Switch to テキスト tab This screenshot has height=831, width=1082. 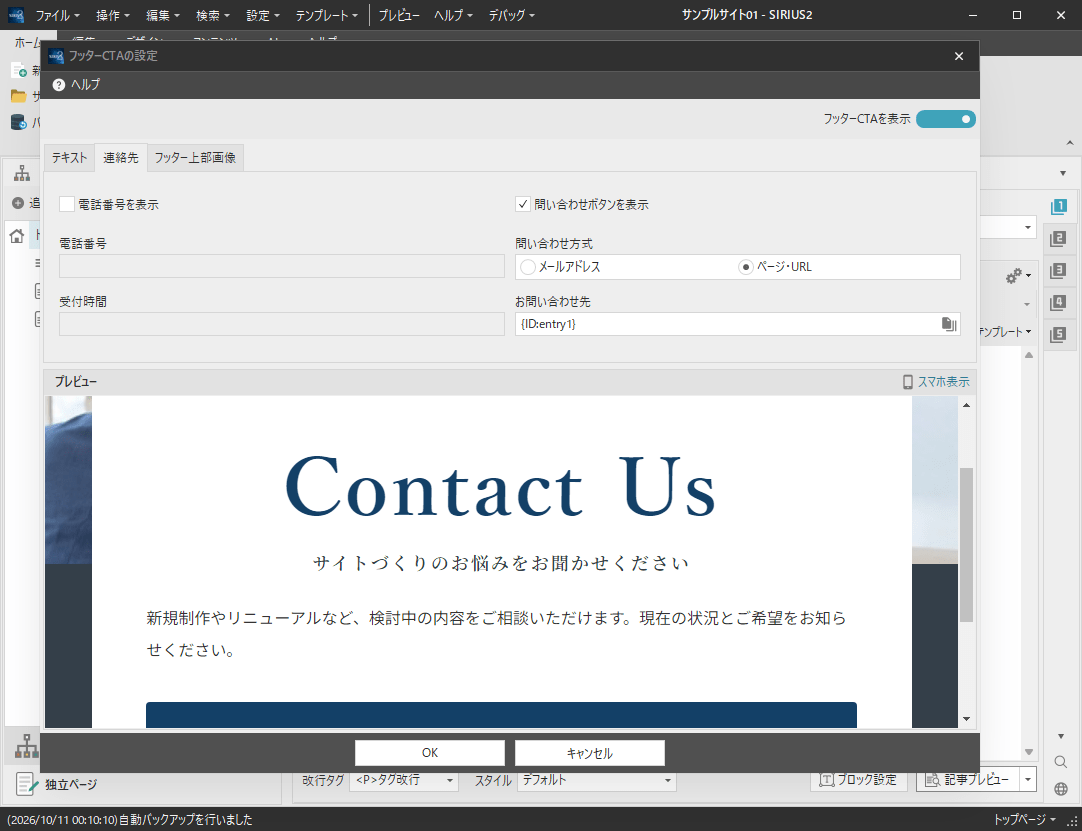pyautogui.click(x=70, y=158)
